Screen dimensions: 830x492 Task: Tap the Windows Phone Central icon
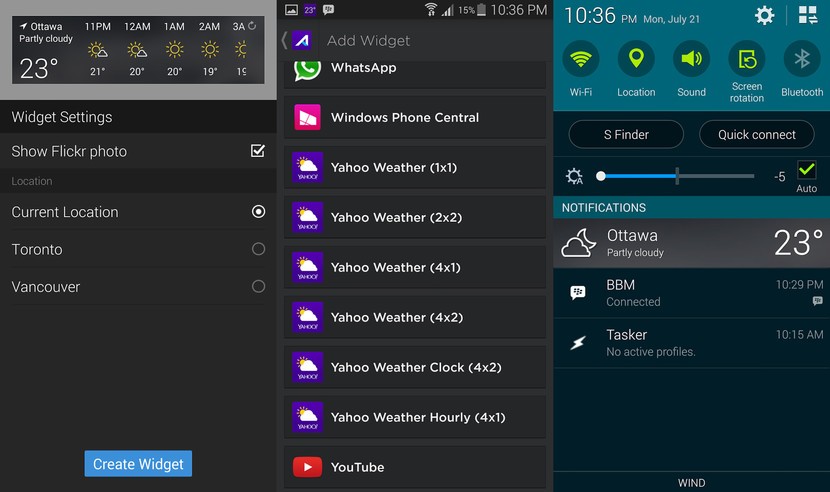pos(308,118)
